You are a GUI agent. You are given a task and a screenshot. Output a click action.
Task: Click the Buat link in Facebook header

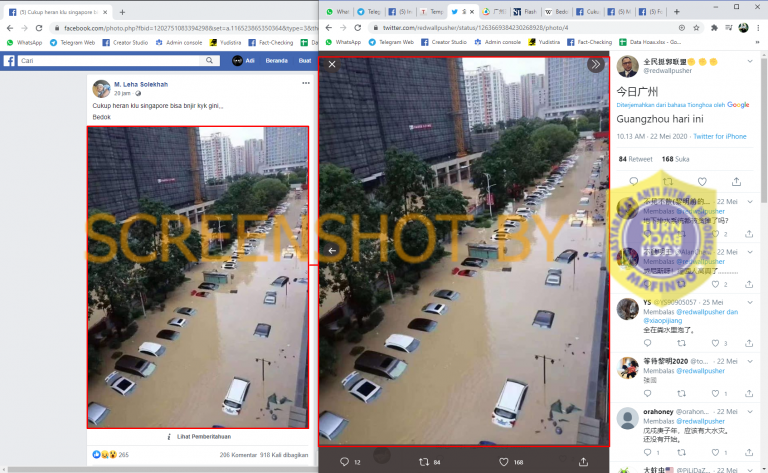[305, 61]
